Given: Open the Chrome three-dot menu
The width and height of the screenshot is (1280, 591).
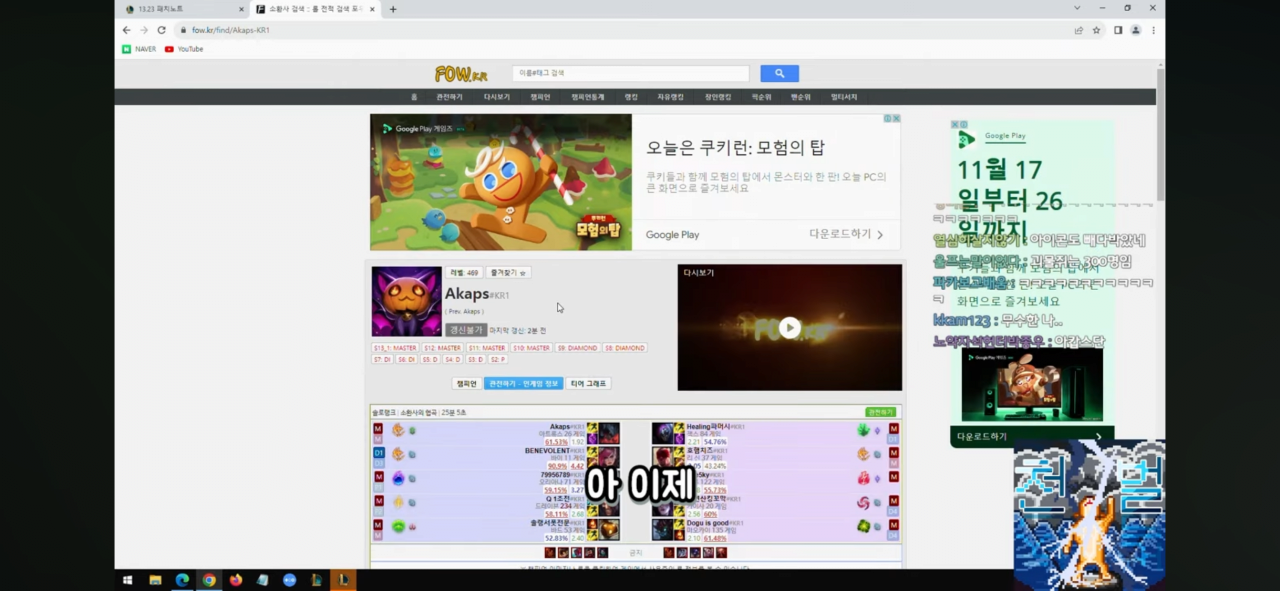Looking at the screenshot, I should [x=1153, y=30].
